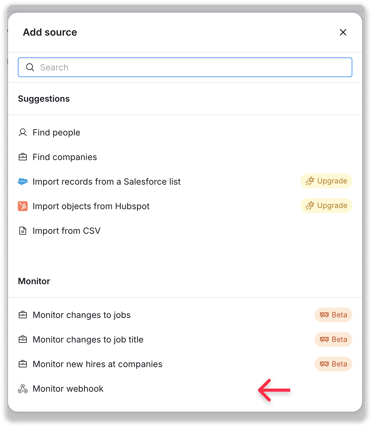The width and height of the screenshot is (372, 427).
Task: Close the Add source dialog
Action: coord(343,32)
